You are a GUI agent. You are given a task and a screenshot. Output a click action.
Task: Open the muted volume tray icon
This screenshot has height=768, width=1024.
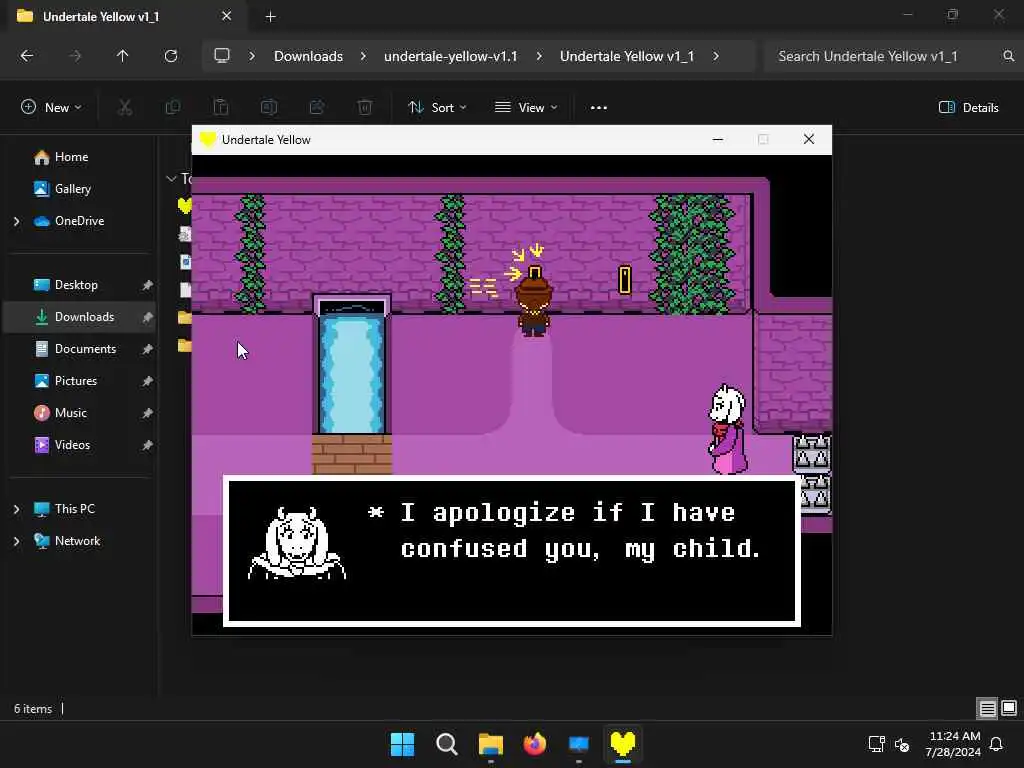coord(902,744)
